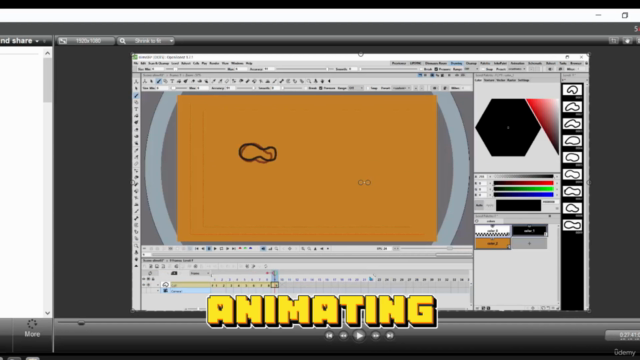Click Camtasia's large Play button

tap(359, 336)
